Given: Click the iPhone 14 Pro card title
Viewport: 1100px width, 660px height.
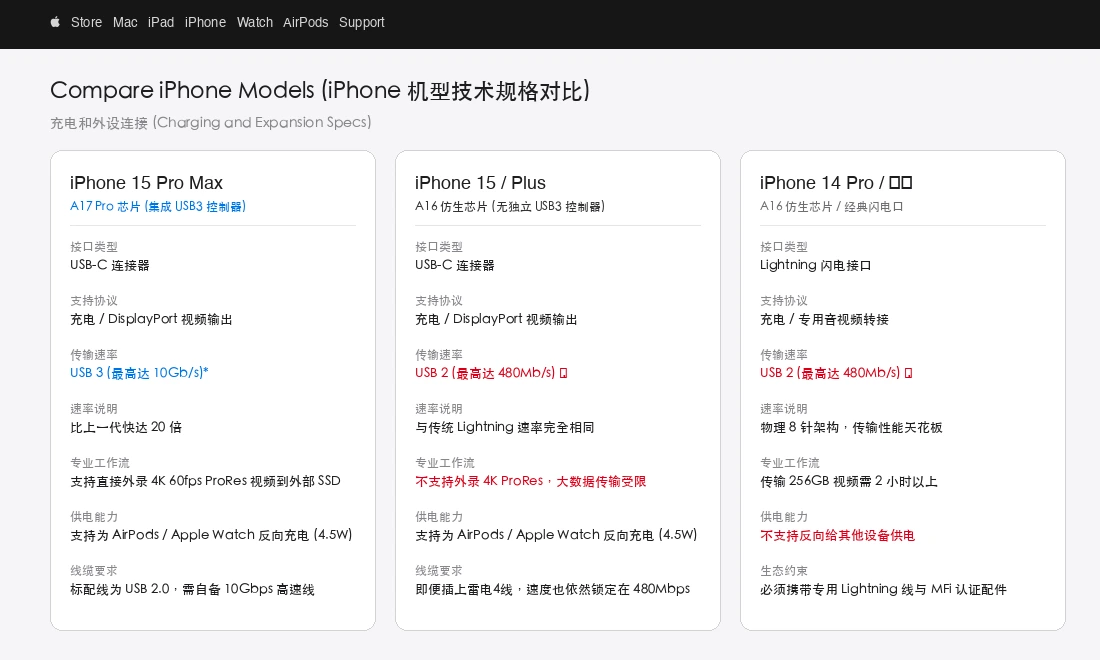Looking at the screenshot, I should click(x=836, y=183).
